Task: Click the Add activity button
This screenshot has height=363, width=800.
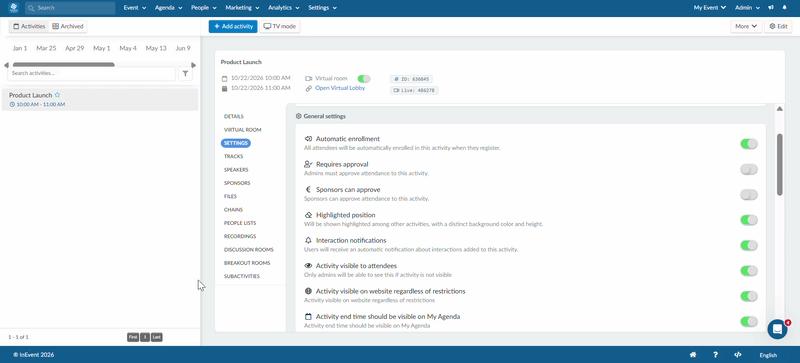Action: (x=233, y=27)
